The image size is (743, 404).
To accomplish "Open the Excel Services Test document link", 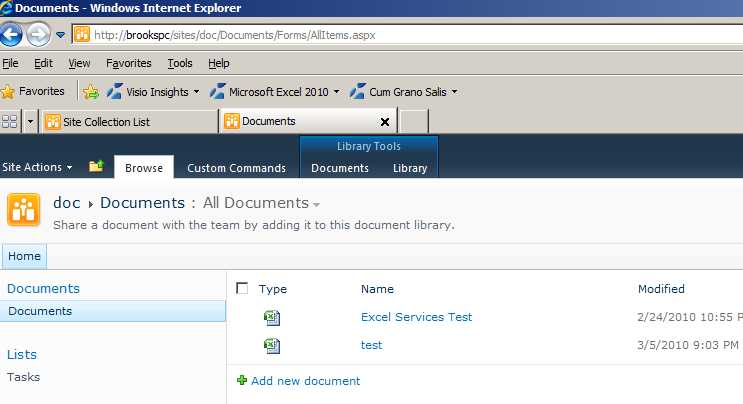I will pos(416,317).
